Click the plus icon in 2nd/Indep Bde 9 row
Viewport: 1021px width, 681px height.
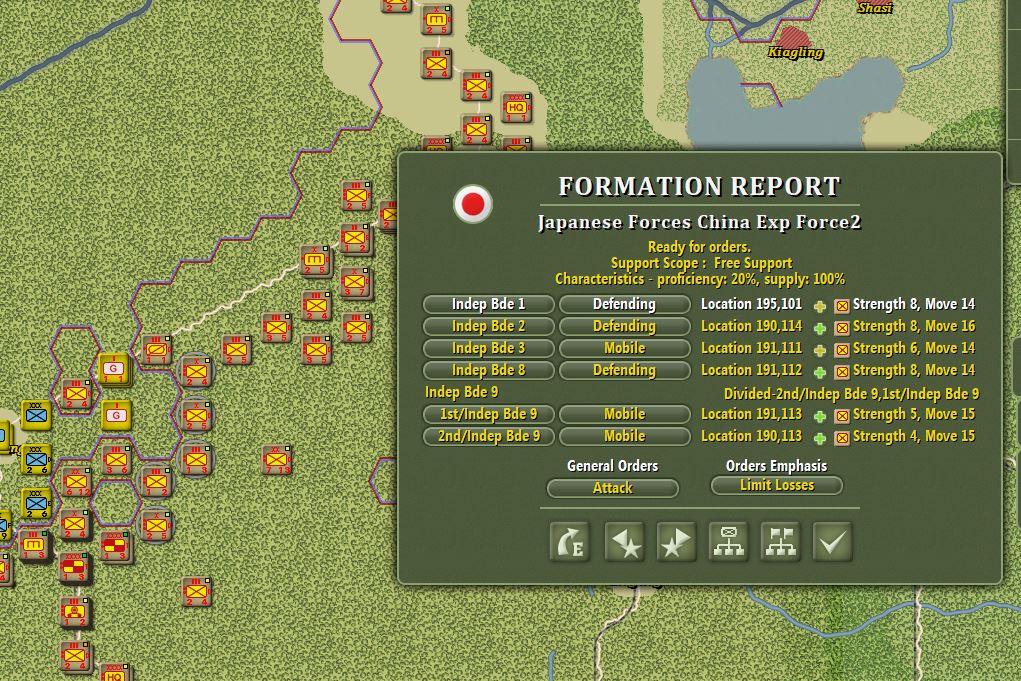[820, 438]
